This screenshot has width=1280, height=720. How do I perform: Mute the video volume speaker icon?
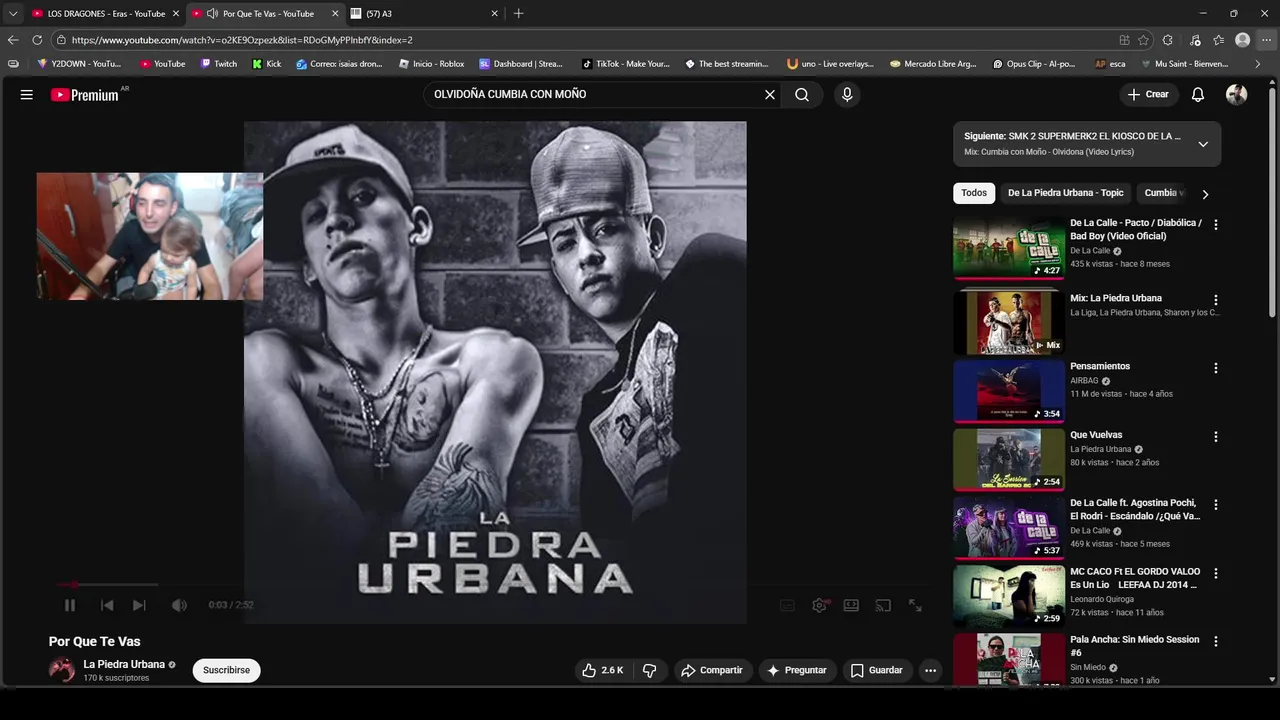tap(179, 605)
